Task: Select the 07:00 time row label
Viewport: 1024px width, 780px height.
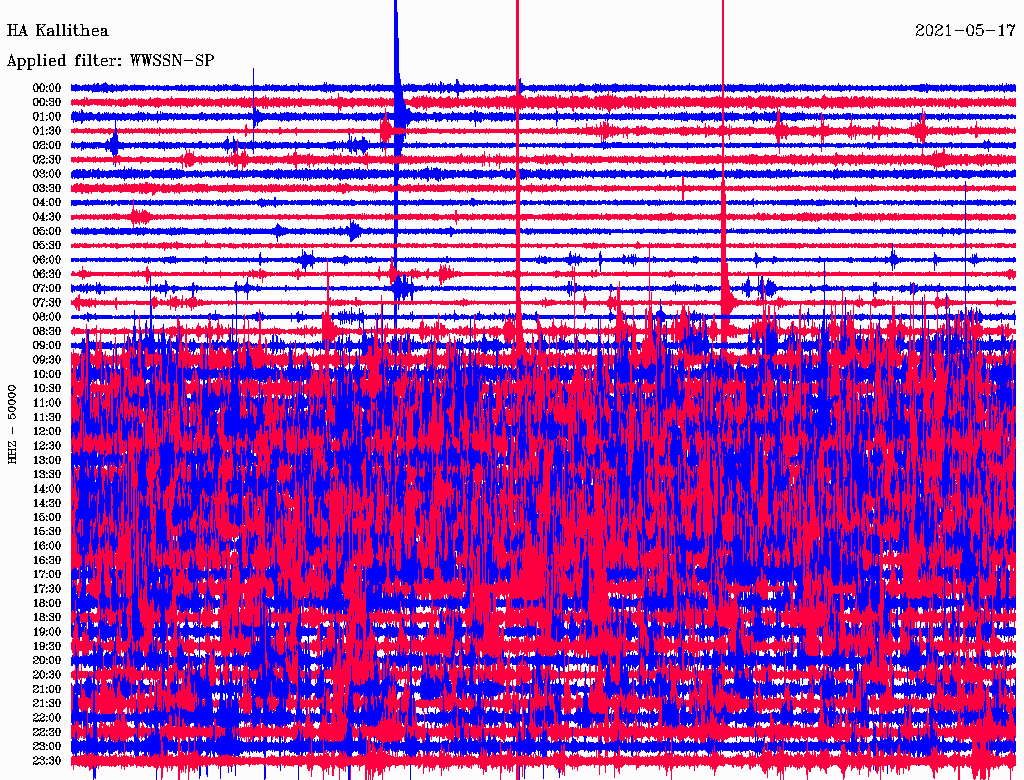Action: pyautogui.click(x=47, y=288)
